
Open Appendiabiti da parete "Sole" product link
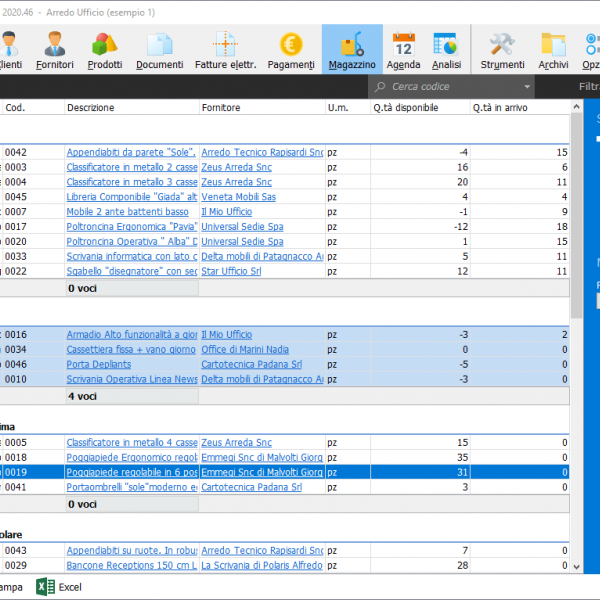coord(131,152)
